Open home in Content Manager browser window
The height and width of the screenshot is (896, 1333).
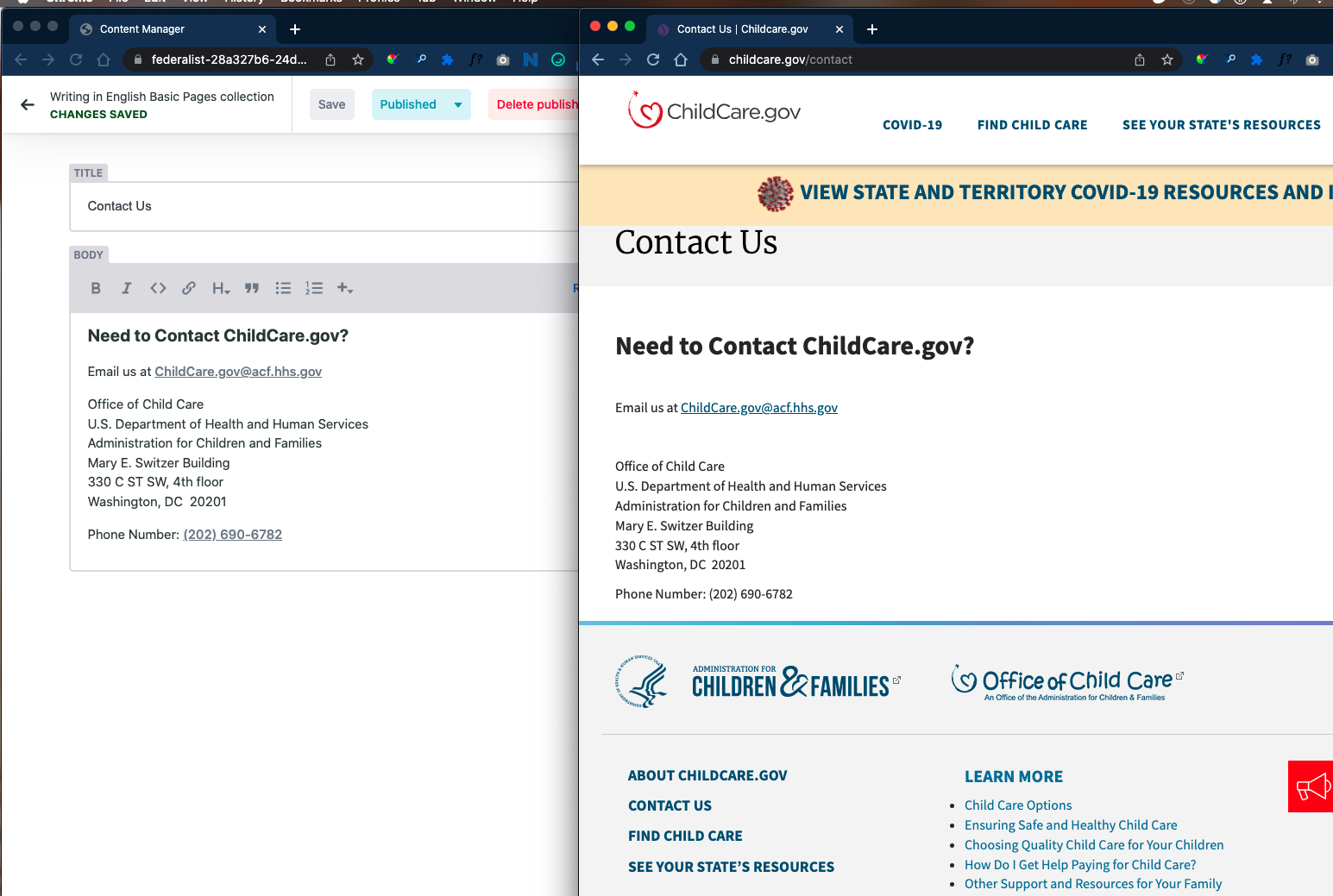[104, 60]
